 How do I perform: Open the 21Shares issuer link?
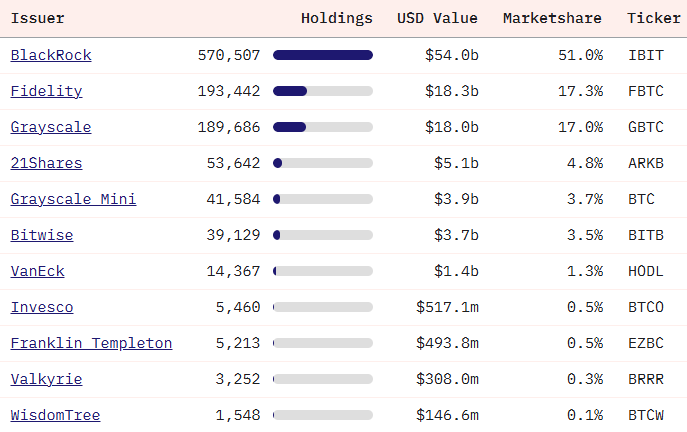point(47,163)
